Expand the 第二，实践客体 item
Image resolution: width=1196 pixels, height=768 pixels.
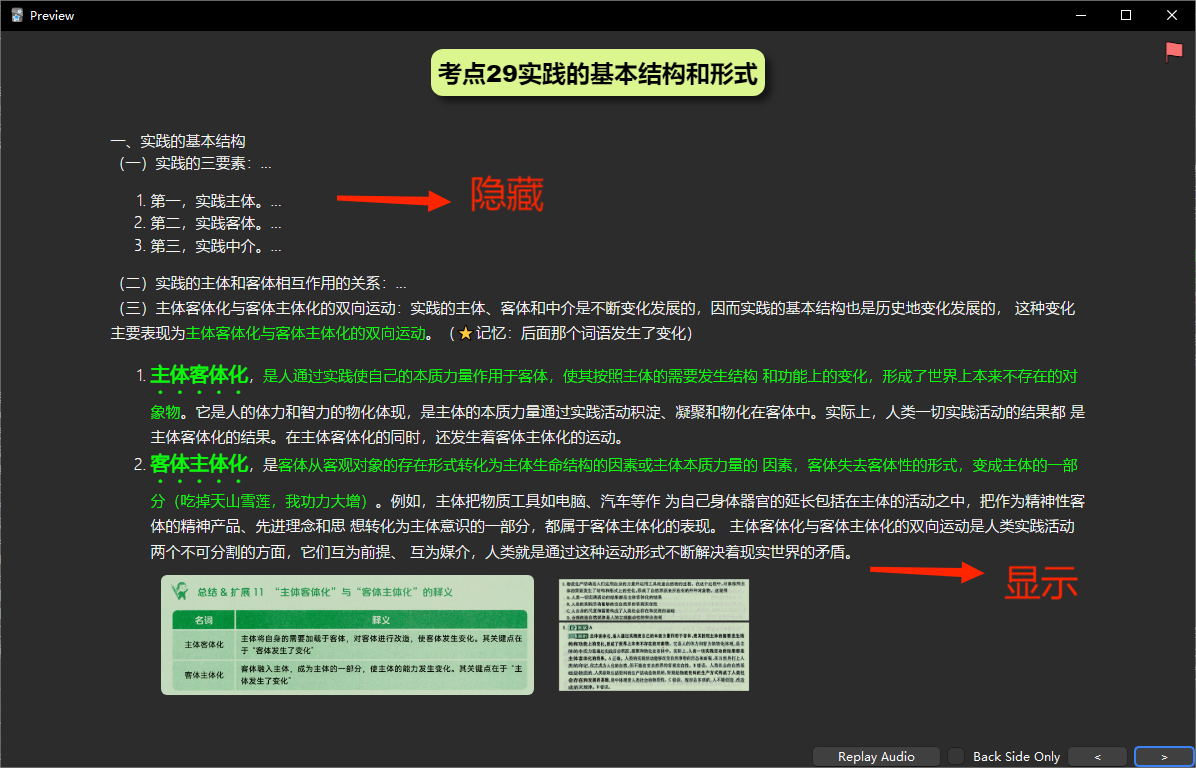(275, 223)
